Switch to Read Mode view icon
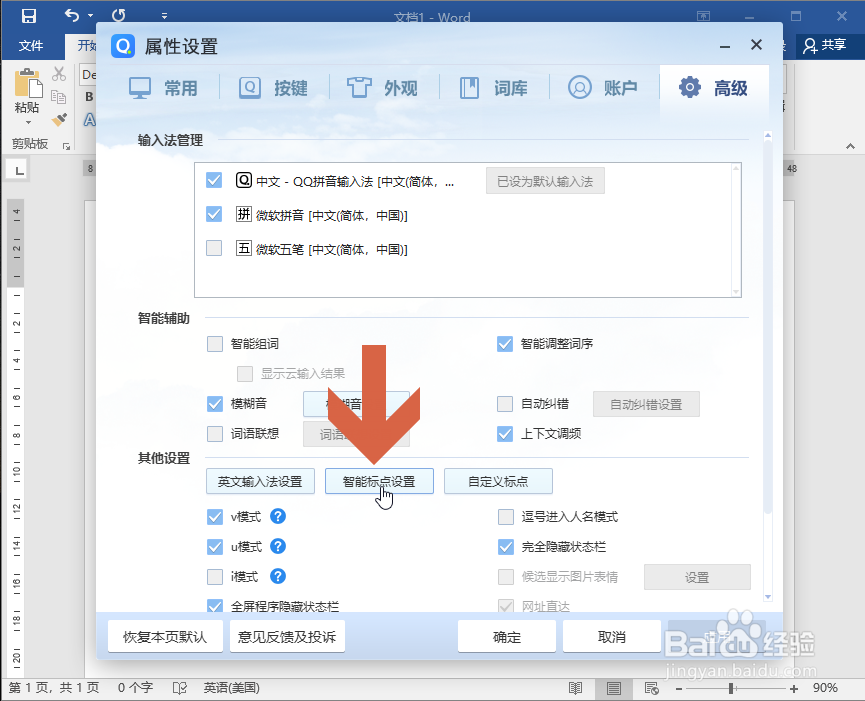This screenshot has width=865, height=701. pyautogui.click(x=575, y=688)
